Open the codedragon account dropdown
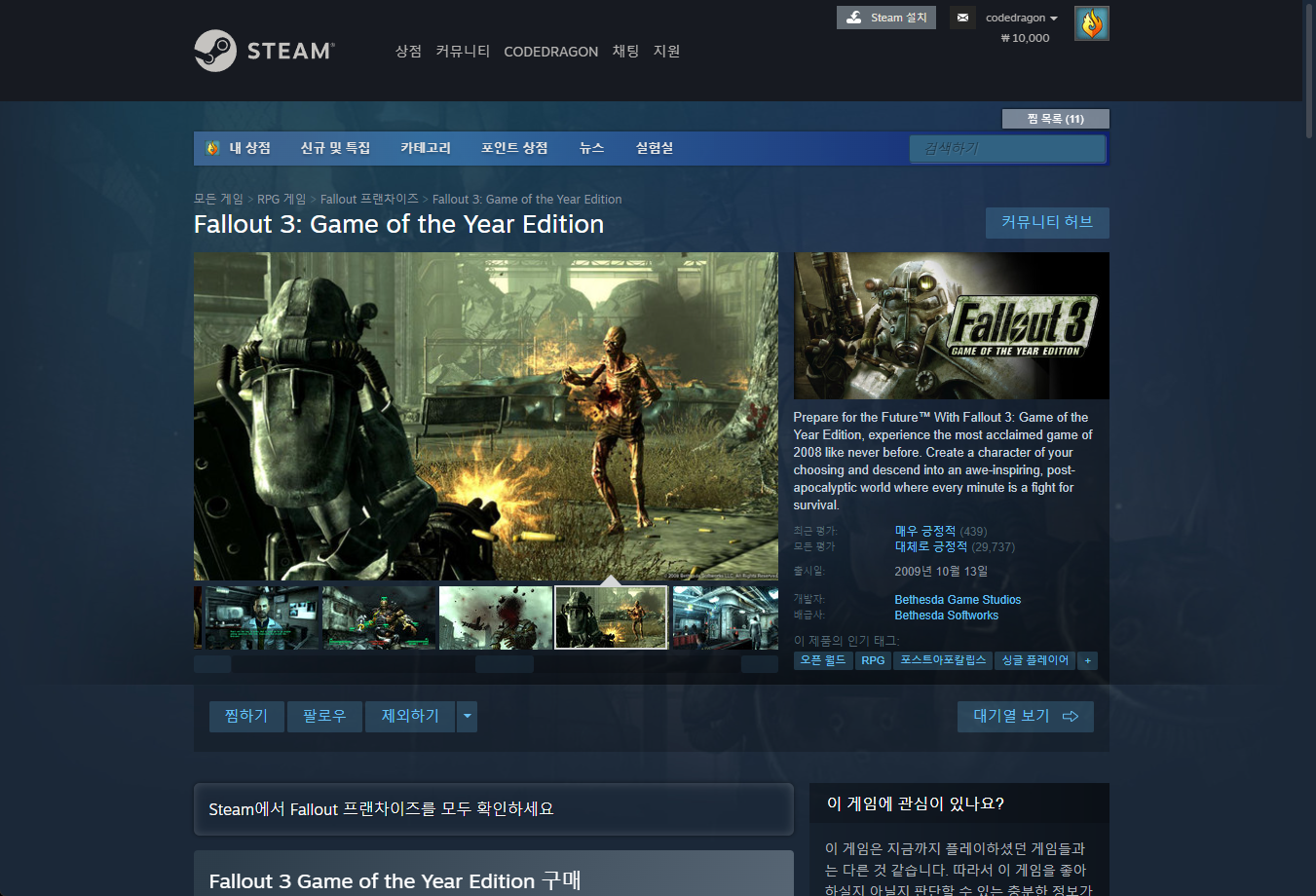 [1021, 18]
